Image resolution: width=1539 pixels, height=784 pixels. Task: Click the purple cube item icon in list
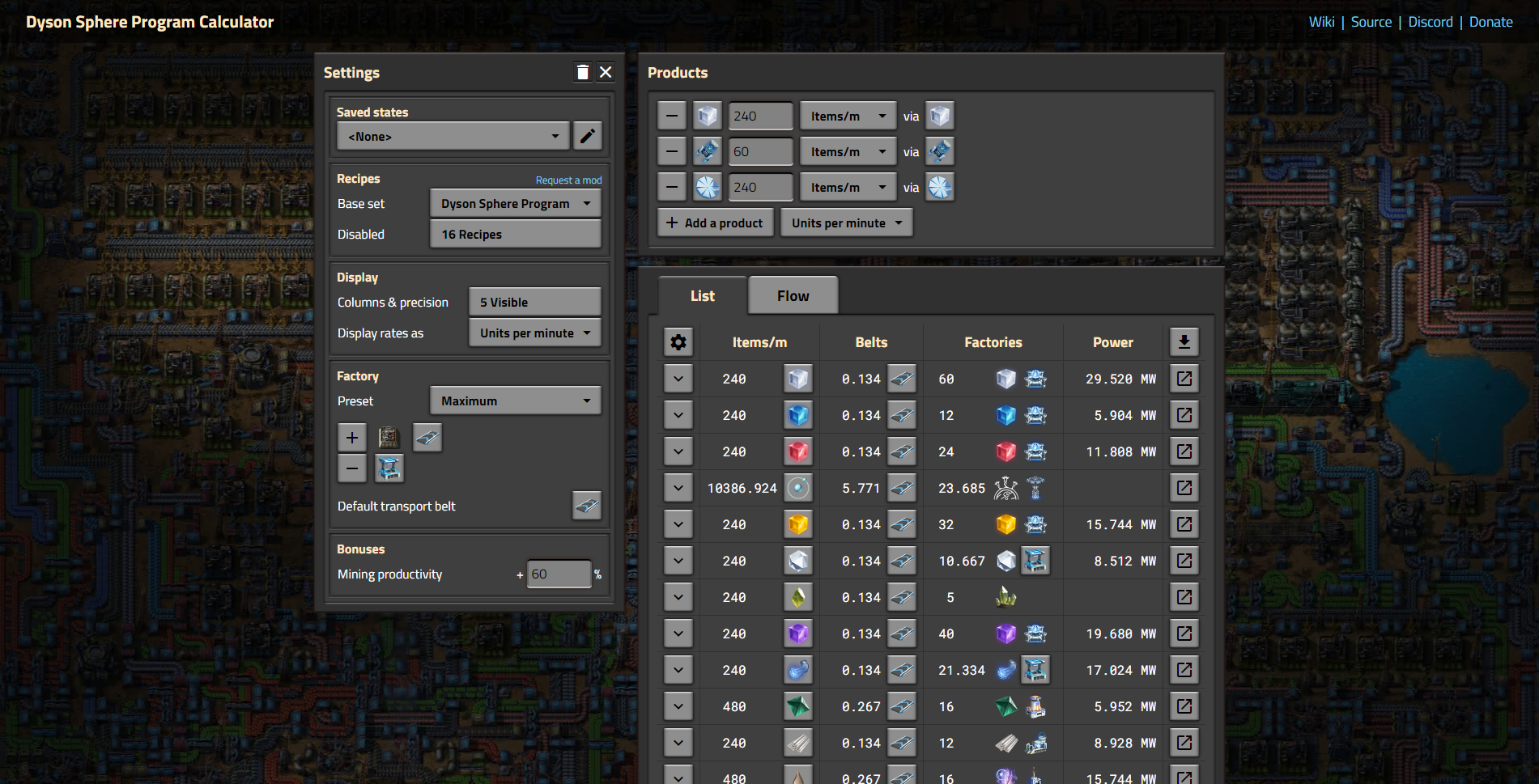coord(798,634)
